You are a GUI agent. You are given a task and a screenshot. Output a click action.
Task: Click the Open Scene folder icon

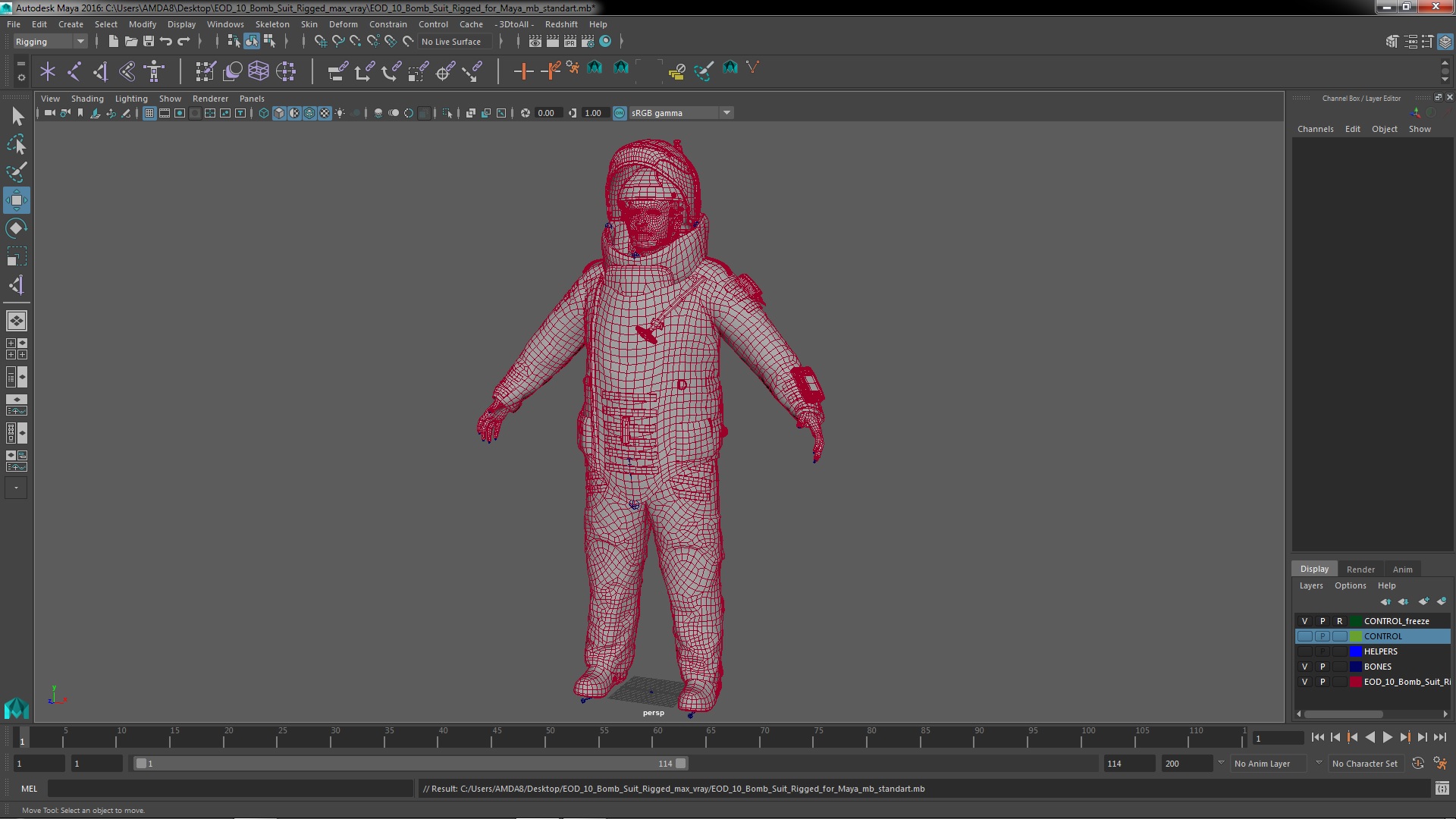click(x=130, y=42)
